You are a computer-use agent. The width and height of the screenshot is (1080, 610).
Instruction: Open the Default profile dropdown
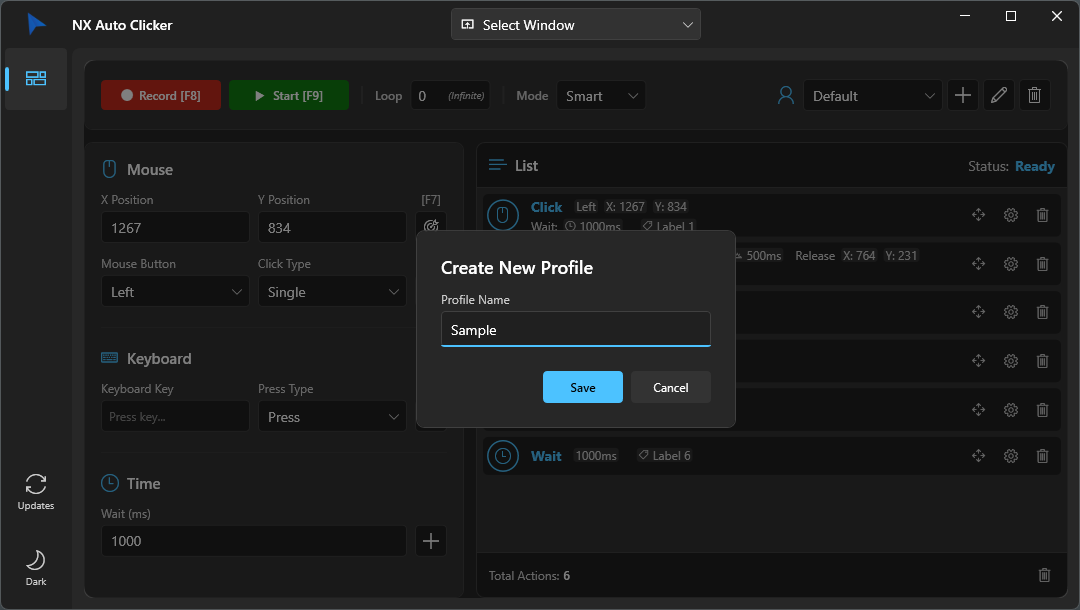click(x=872, y=96)
